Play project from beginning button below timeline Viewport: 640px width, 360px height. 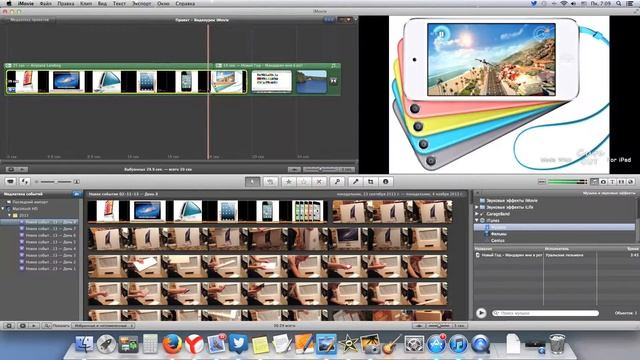[22, 169]
